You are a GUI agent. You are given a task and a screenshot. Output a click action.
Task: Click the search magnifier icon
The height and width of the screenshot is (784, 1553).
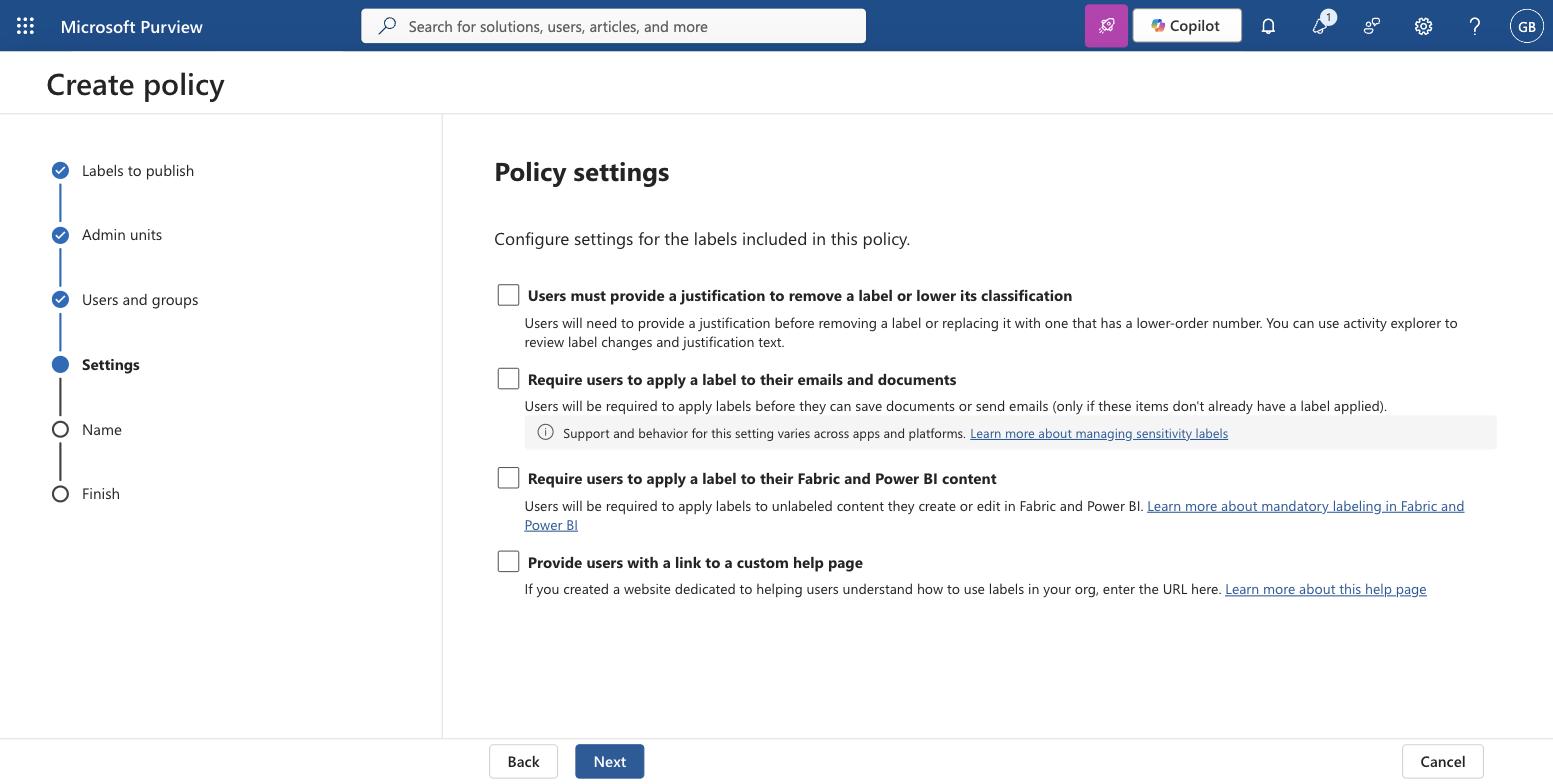click(387, 26)
